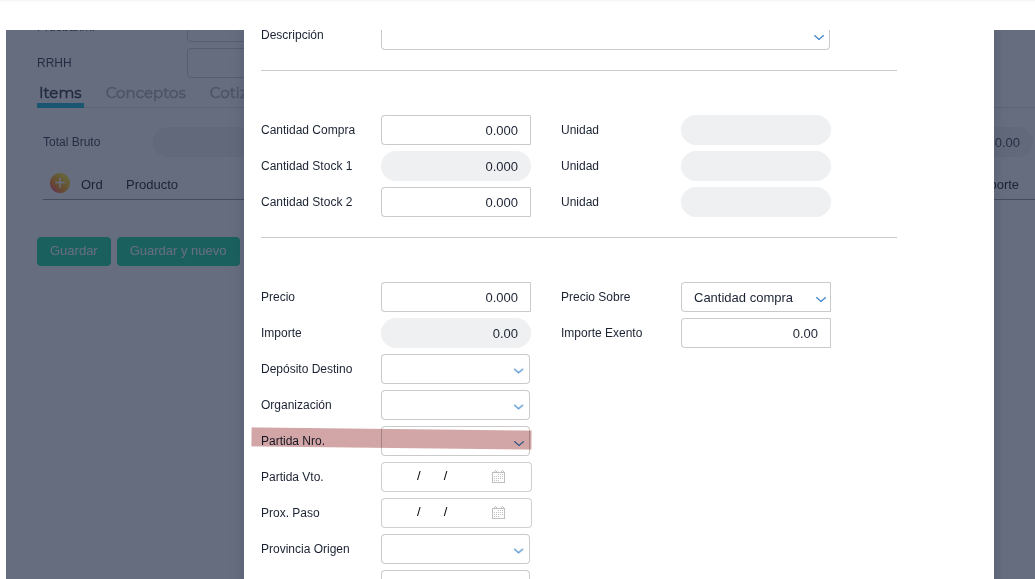Click the Guardar button
The height and width of the screenshot is (579, 1035).
(74, 251)
